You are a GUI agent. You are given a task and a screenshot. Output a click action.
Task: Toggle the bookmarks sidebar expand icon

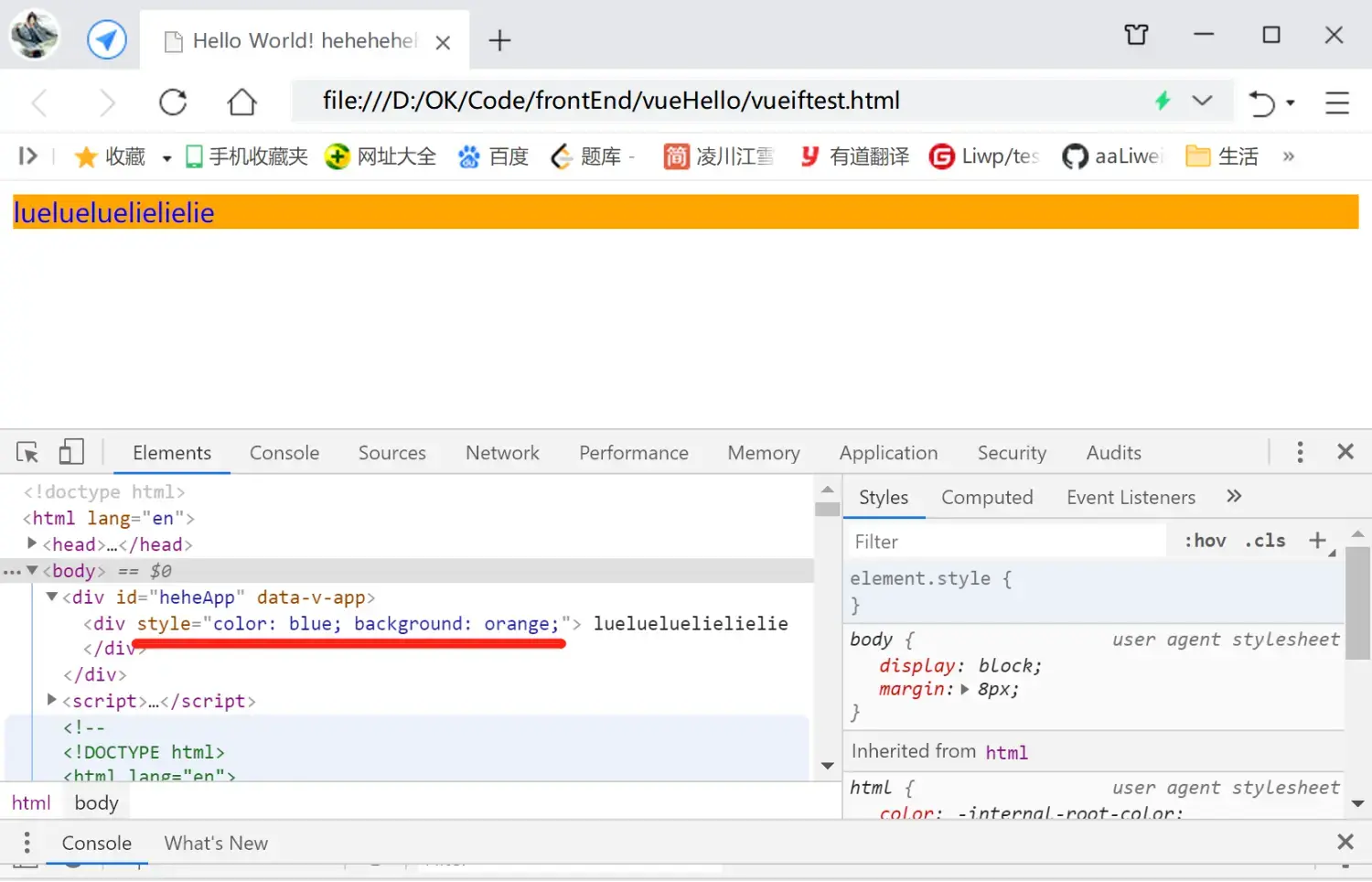(x=27, y=156)
